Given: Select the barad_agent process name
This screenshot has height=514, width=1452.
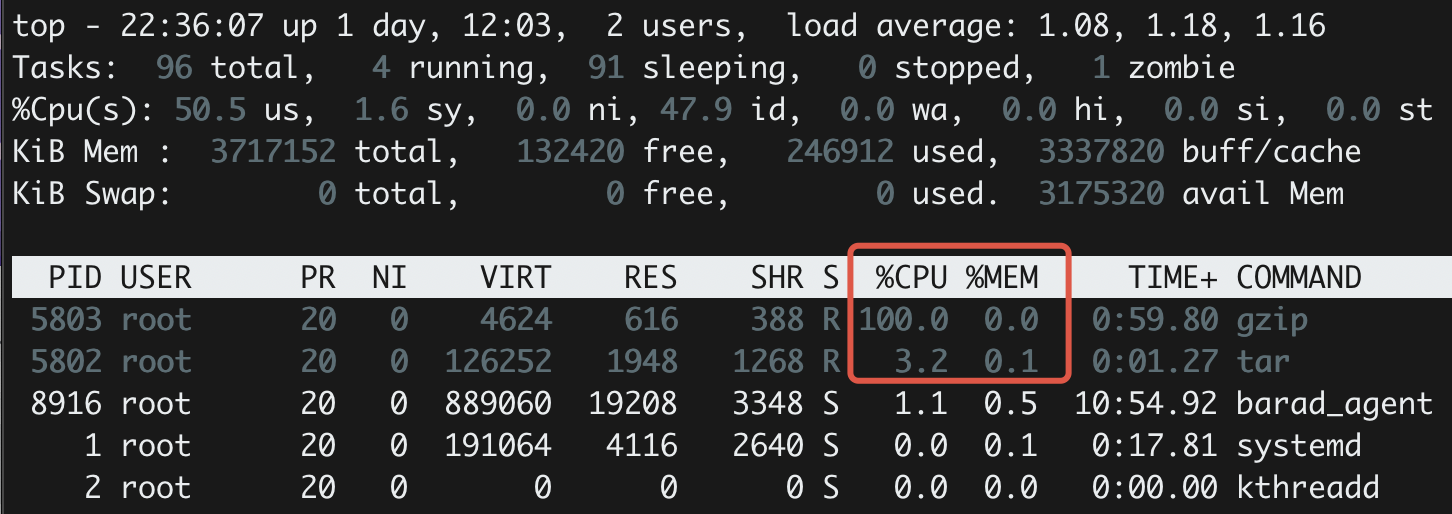Looking at the screenshot, I should tap(1334, 405).
